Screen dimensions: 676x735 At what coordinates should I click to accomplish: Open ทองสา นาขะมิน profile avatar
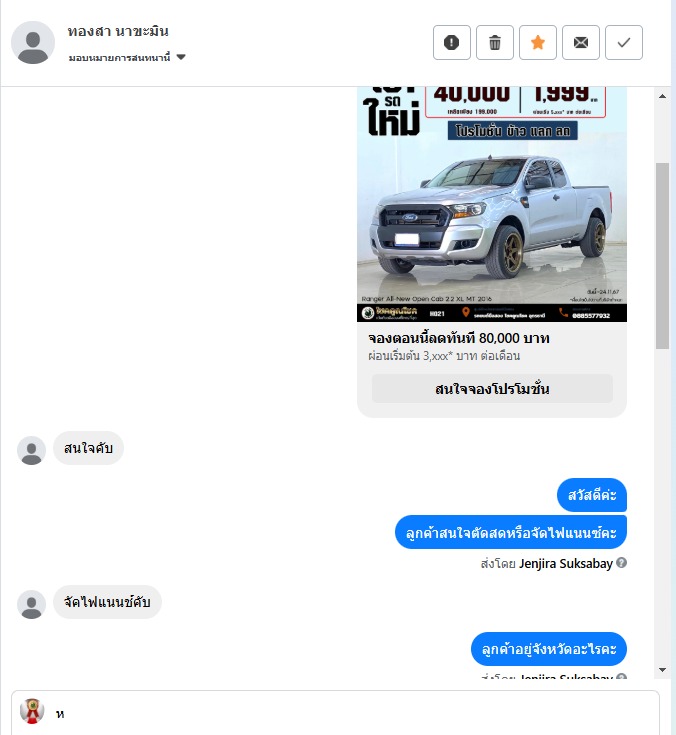point(33,42)
